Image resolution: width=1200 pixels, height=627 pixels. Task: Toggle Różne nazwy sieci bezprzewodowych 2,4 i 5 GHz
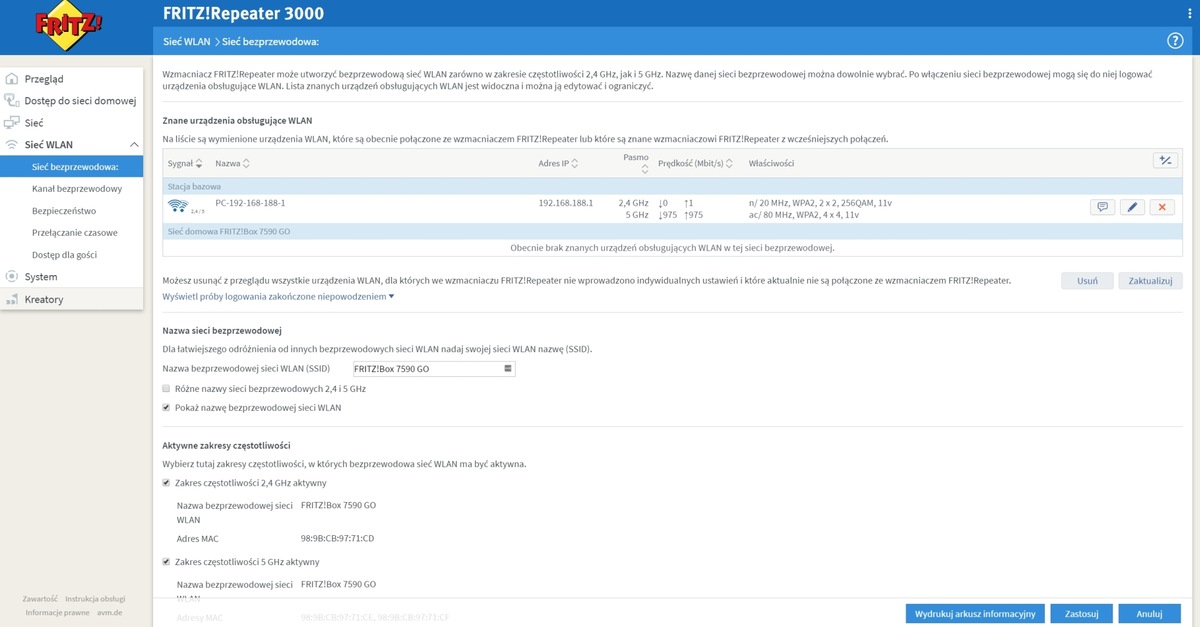[x=167, y=388]
